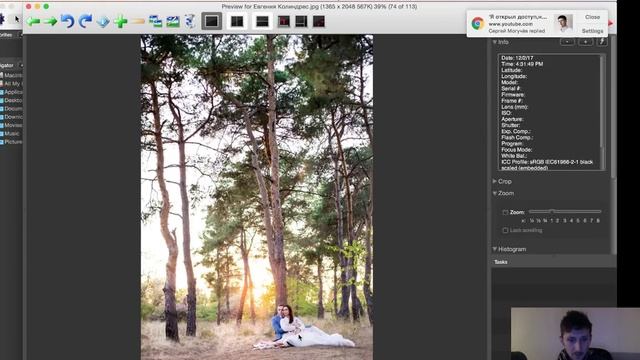Click the webcam video overlay

coord(575,334)
